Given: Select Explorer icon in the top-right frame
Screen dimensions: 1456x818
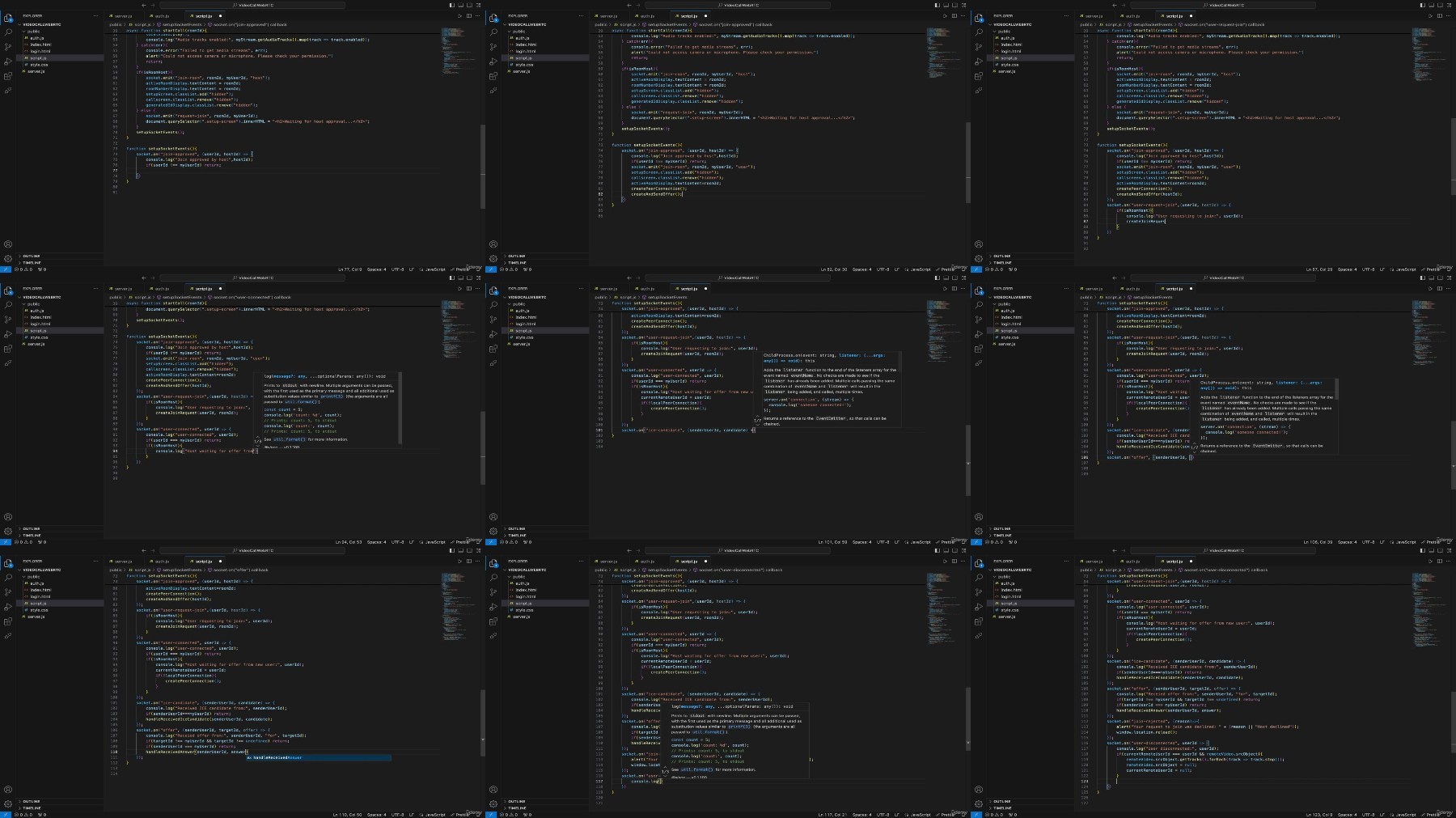Looking at the screenshot, I should tap(979, 17).
